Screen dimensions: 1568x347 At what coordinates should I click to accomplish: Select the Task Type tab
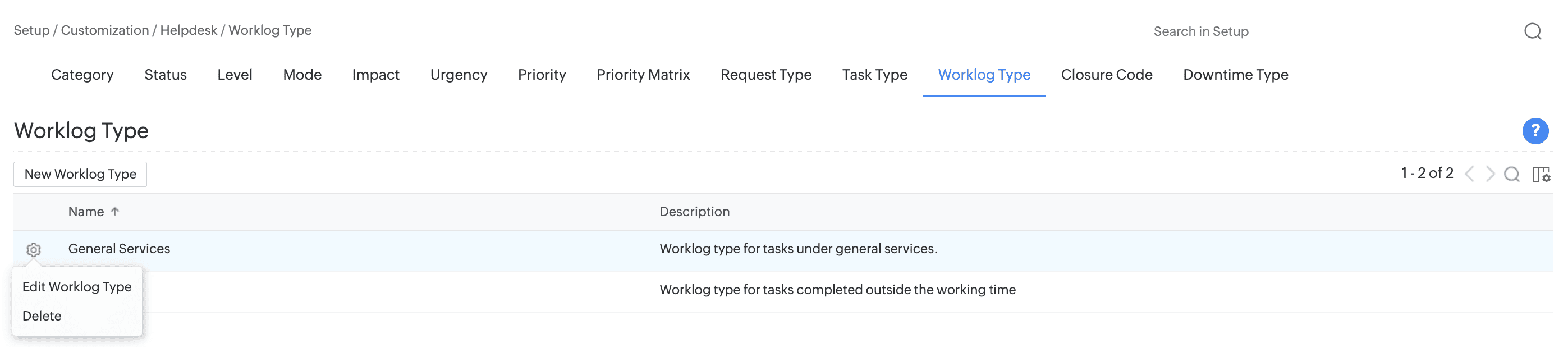pyautogui.click(x=874, y=75)
